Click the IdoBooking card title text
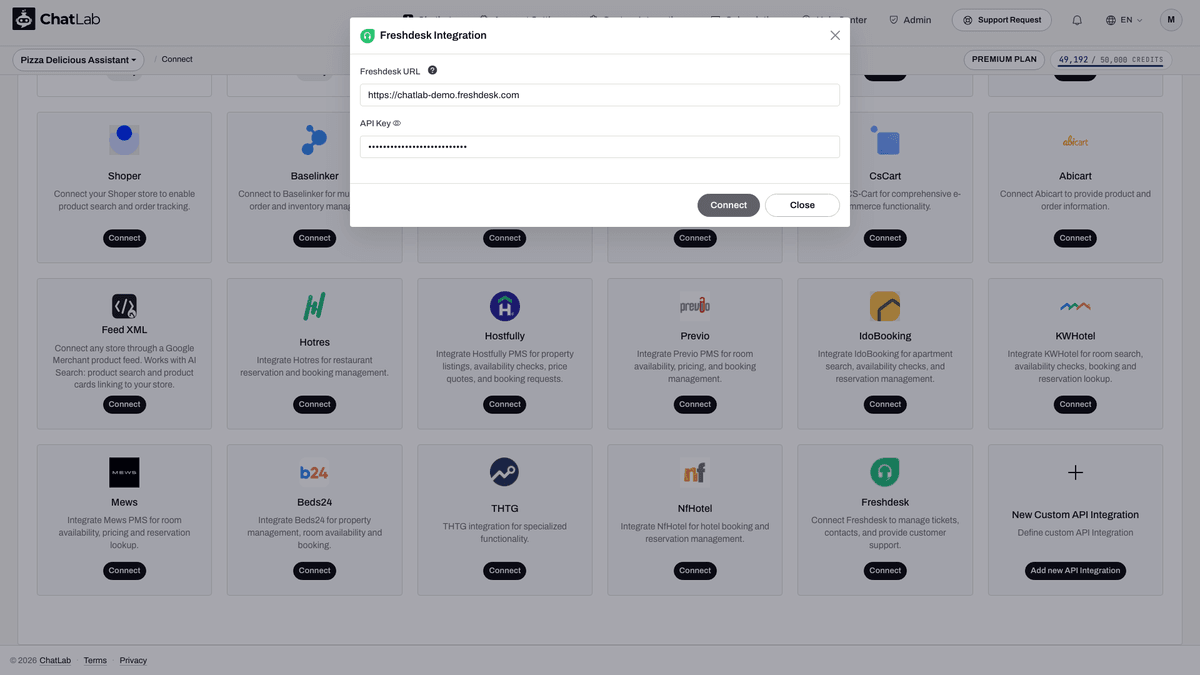This screenshot has height=675, width=1200. 885,336
